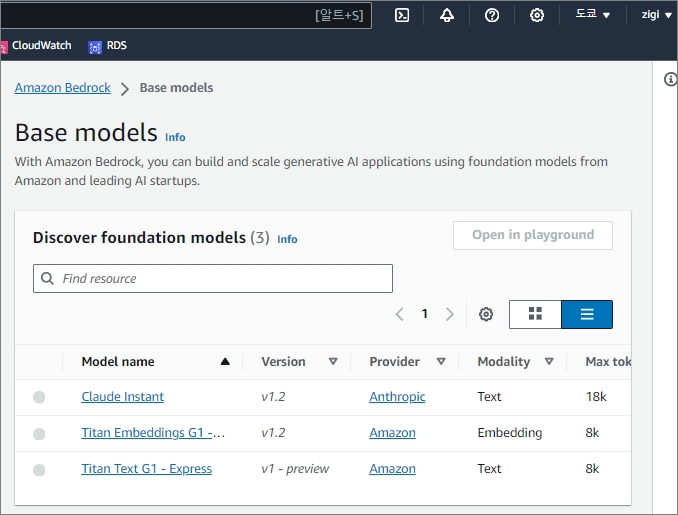Go to previous page arrow
678x515 pixels.
400,314
